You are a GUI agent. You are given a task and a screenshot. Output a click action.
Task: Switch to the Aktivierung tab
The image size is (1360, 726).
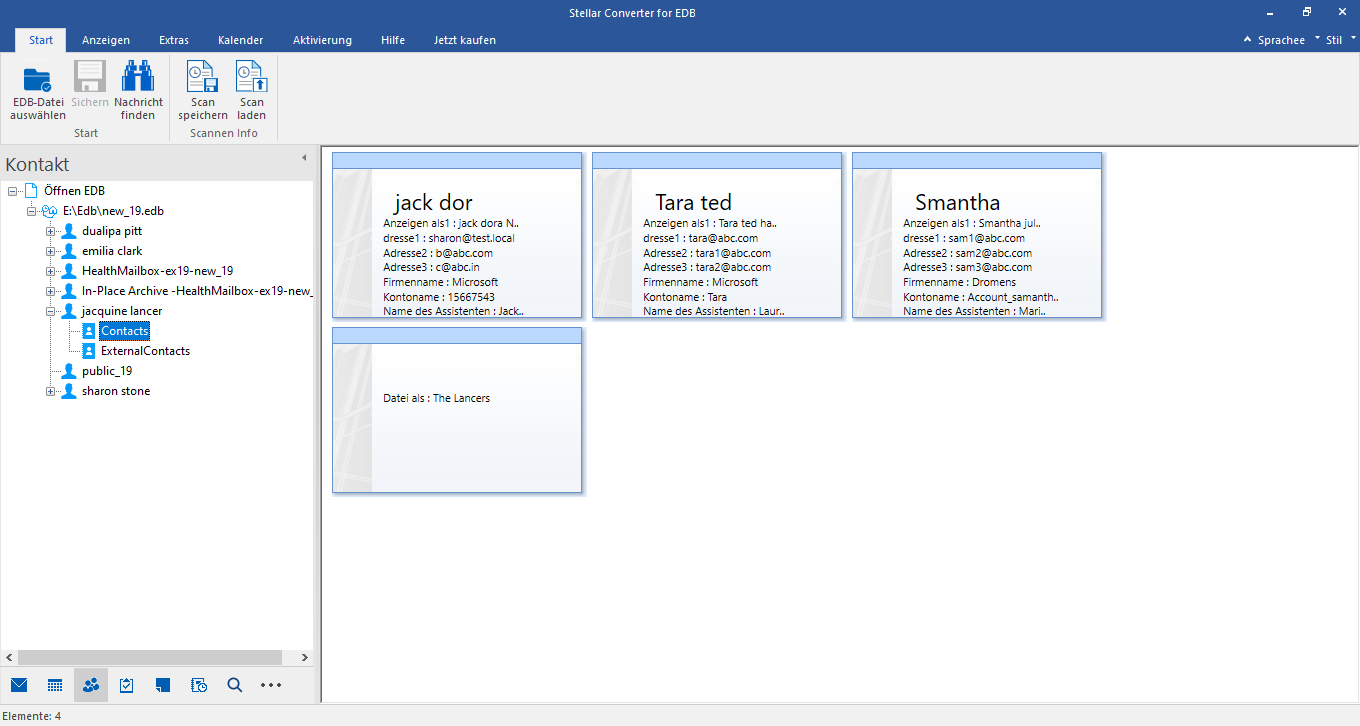[322, 40]
